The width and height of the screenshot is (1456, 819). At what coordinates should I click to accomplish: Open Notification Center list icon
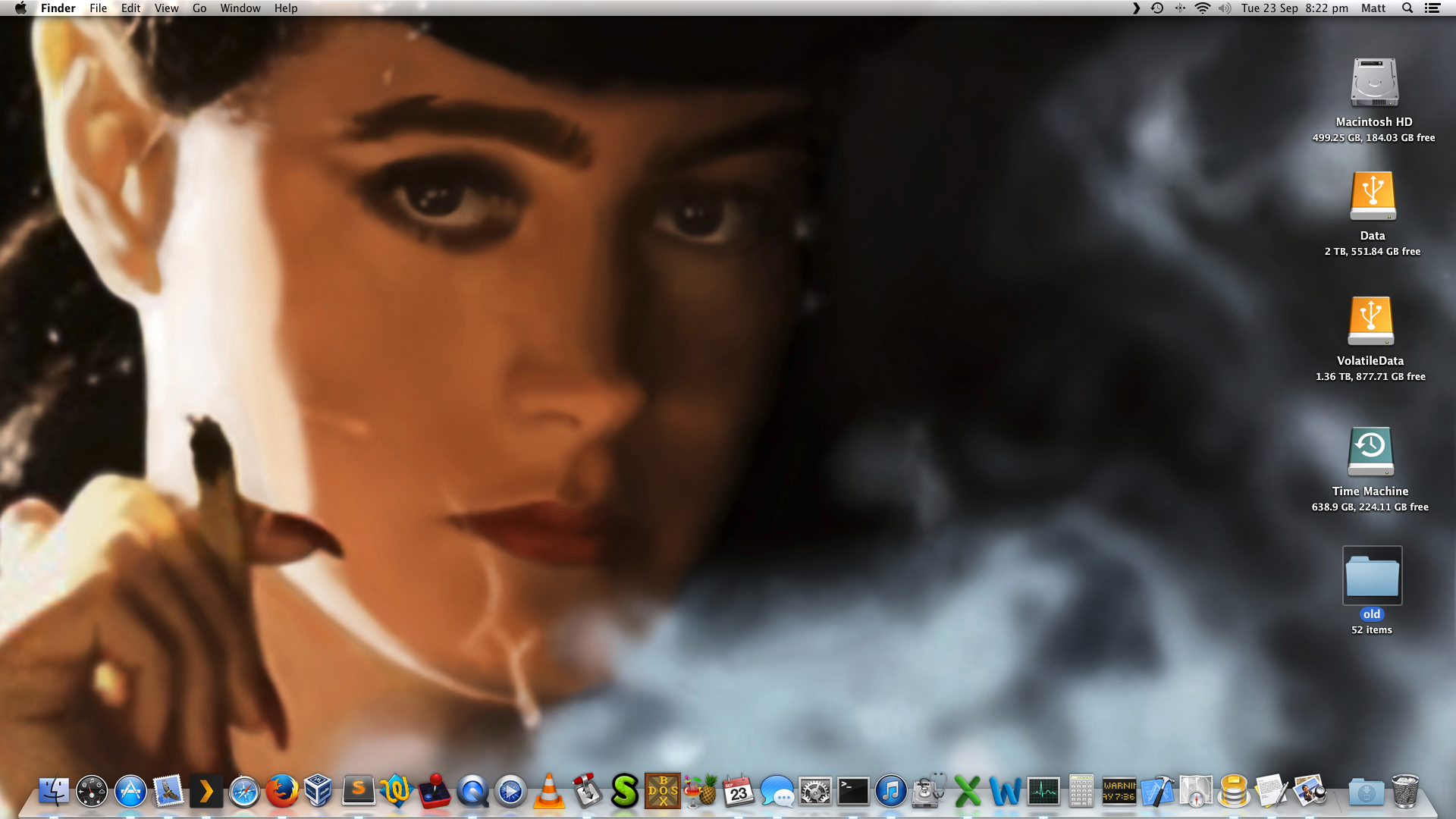pyautogui.click(x=1432, y=8)
